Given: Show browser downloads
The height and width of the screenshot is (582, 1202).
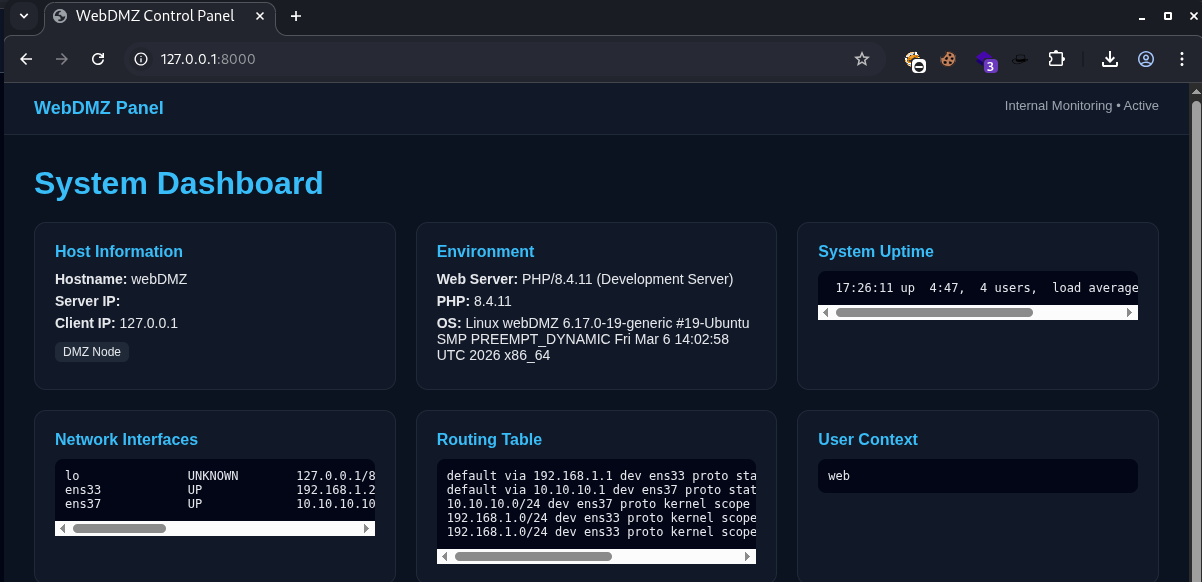Looking at the screenshot, I should click(1109, 59).
